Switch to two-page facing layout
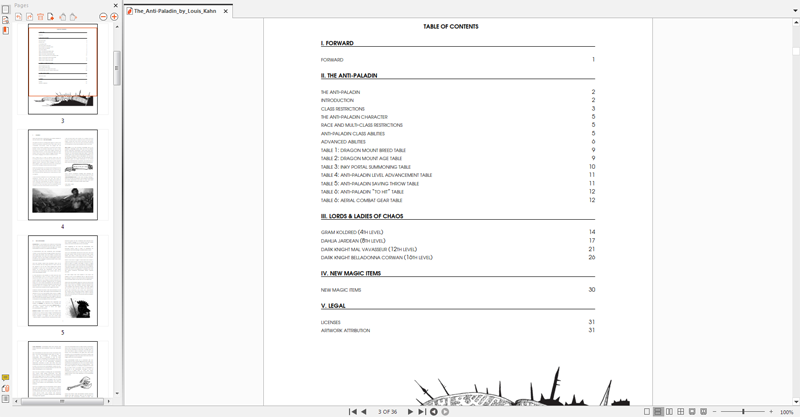The height and width of the screenshot is (417, 800). tap(669, 412)
